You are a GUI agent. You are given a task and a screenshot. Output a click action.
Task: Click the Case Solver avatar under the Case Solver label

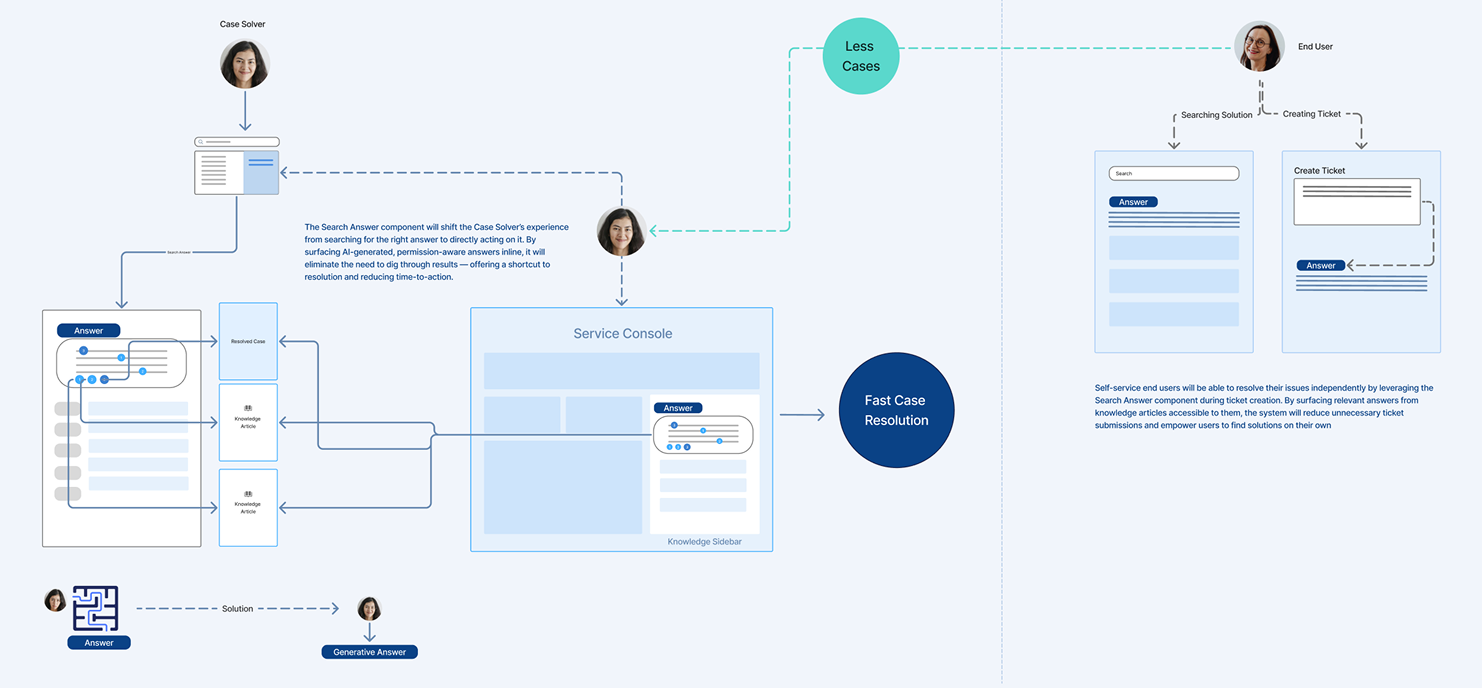coord(245,64)
